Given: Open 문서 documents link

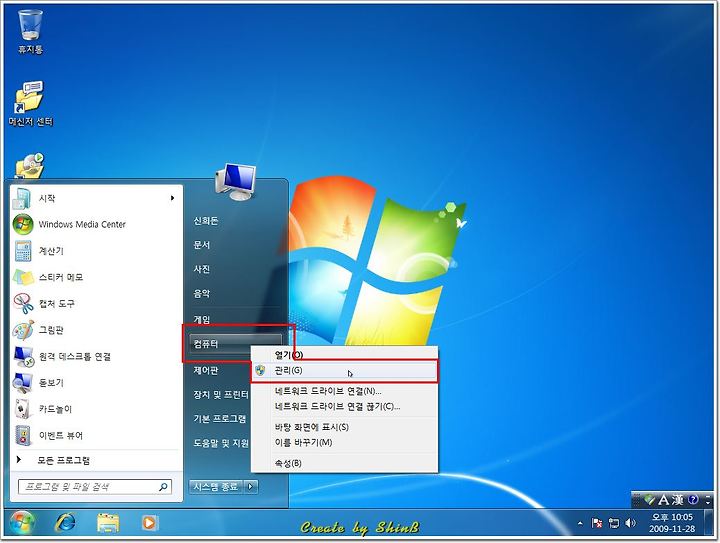Looking at the screenshot, I should [x=202, y=245].
